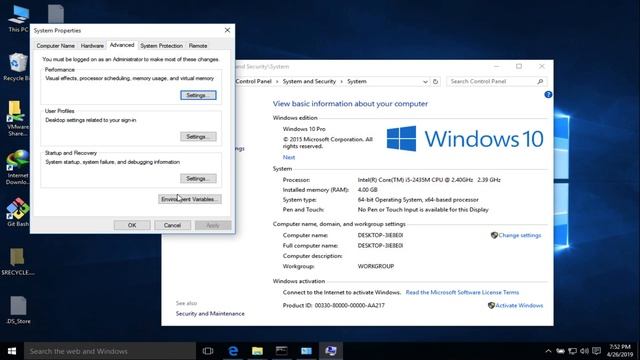Select the VMware Shared Folders shortcut icon
The image size is (640, 360).
click(x=17, y=118)
